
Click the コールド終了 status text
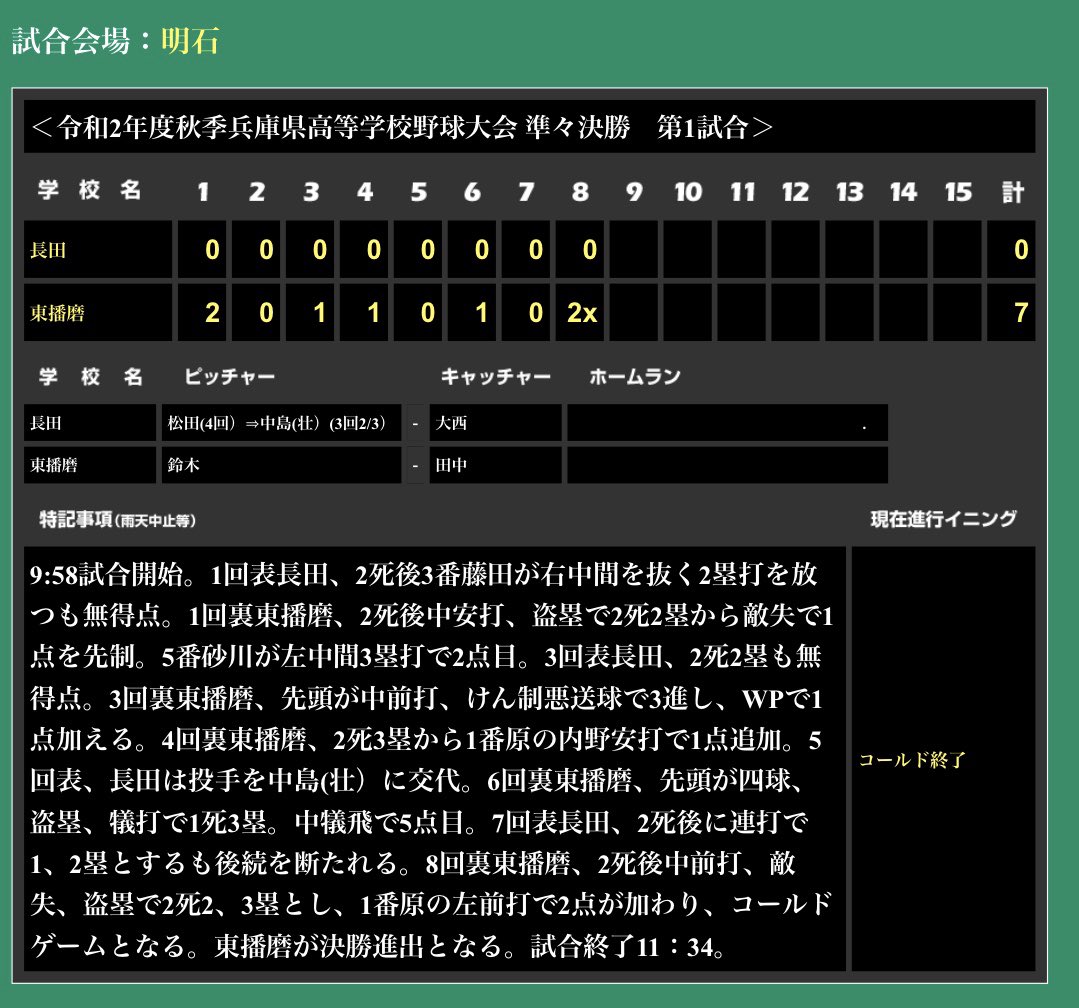[x=912, y=760]
